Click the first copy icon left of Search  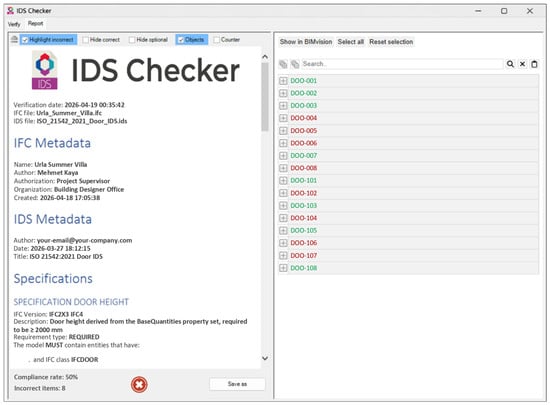[x=283, y=64]
